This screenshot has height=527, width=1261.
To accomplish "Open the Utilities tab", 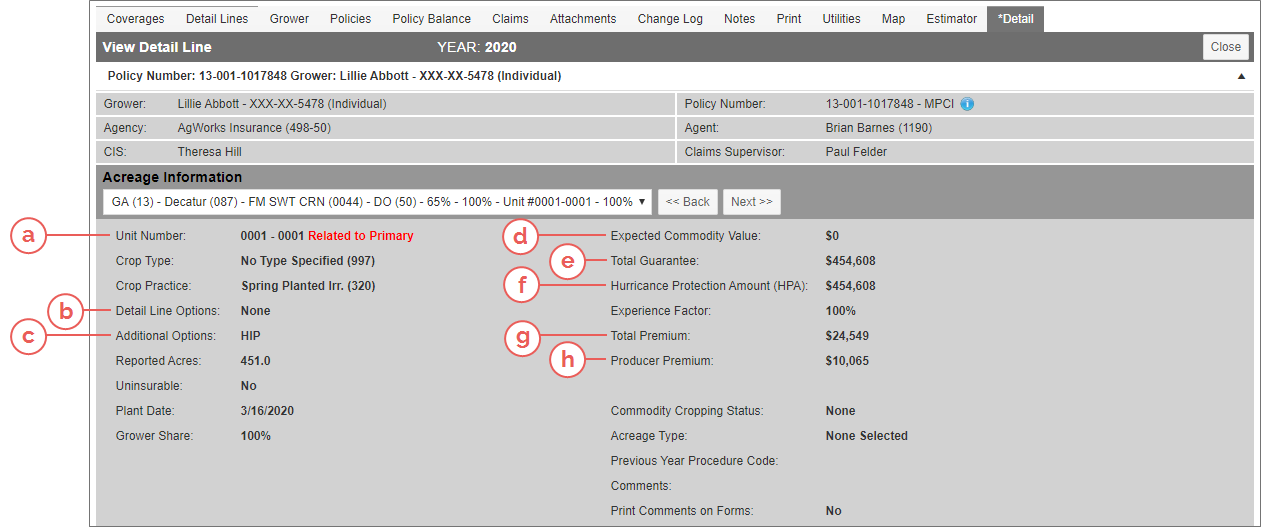I will [x=841, y=19].
